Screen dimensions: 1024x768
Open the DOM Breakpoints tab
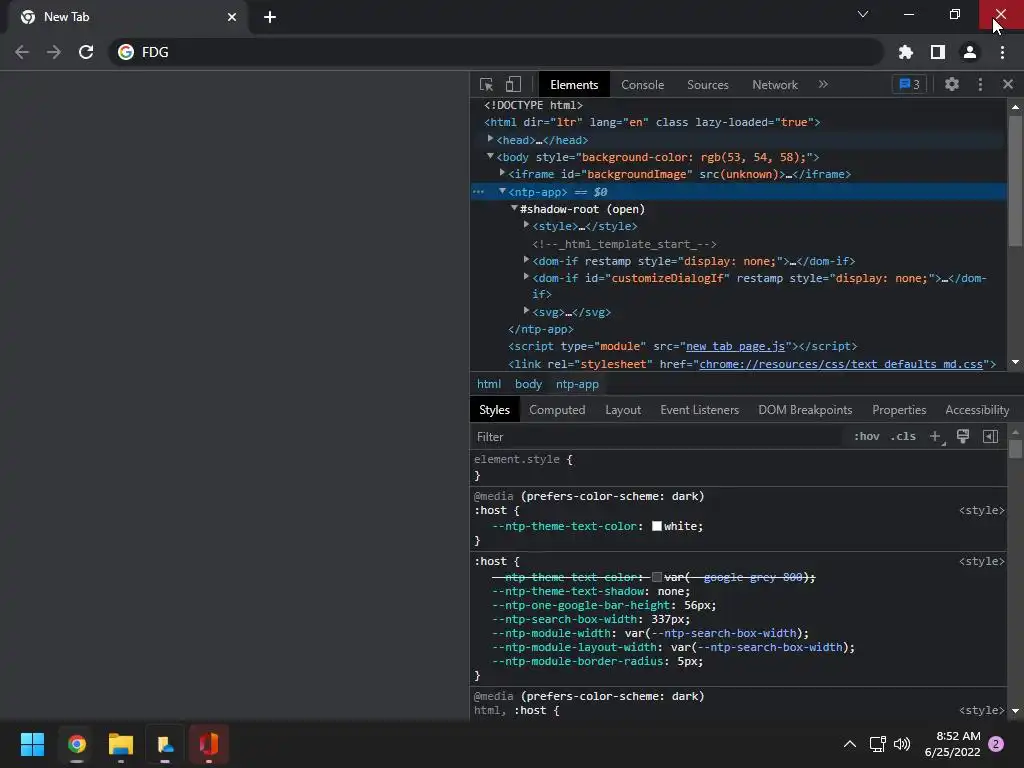pyautogui.click(x=805, y=410)
